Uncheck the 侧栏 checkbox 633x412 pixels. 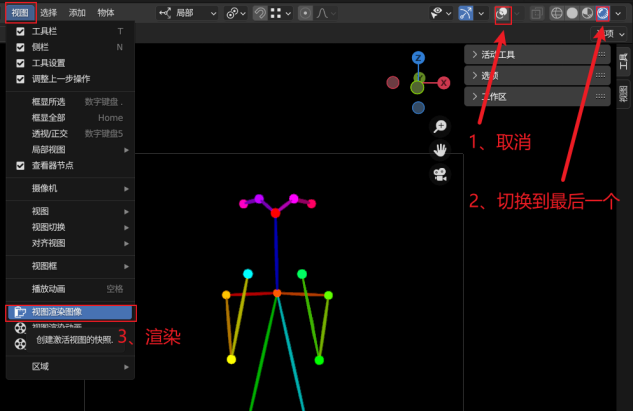20,47
